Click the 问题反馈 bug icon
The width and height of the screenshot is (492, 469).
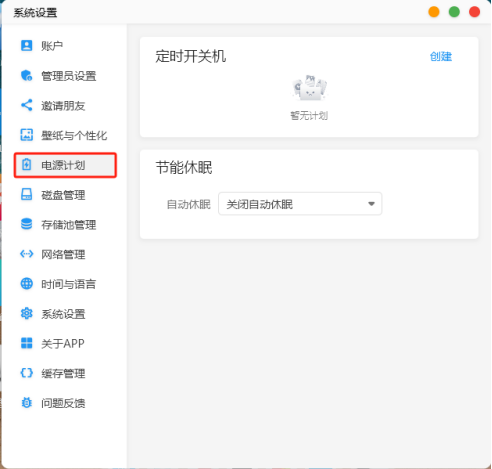pyautogui.click(x=27, y=403)
